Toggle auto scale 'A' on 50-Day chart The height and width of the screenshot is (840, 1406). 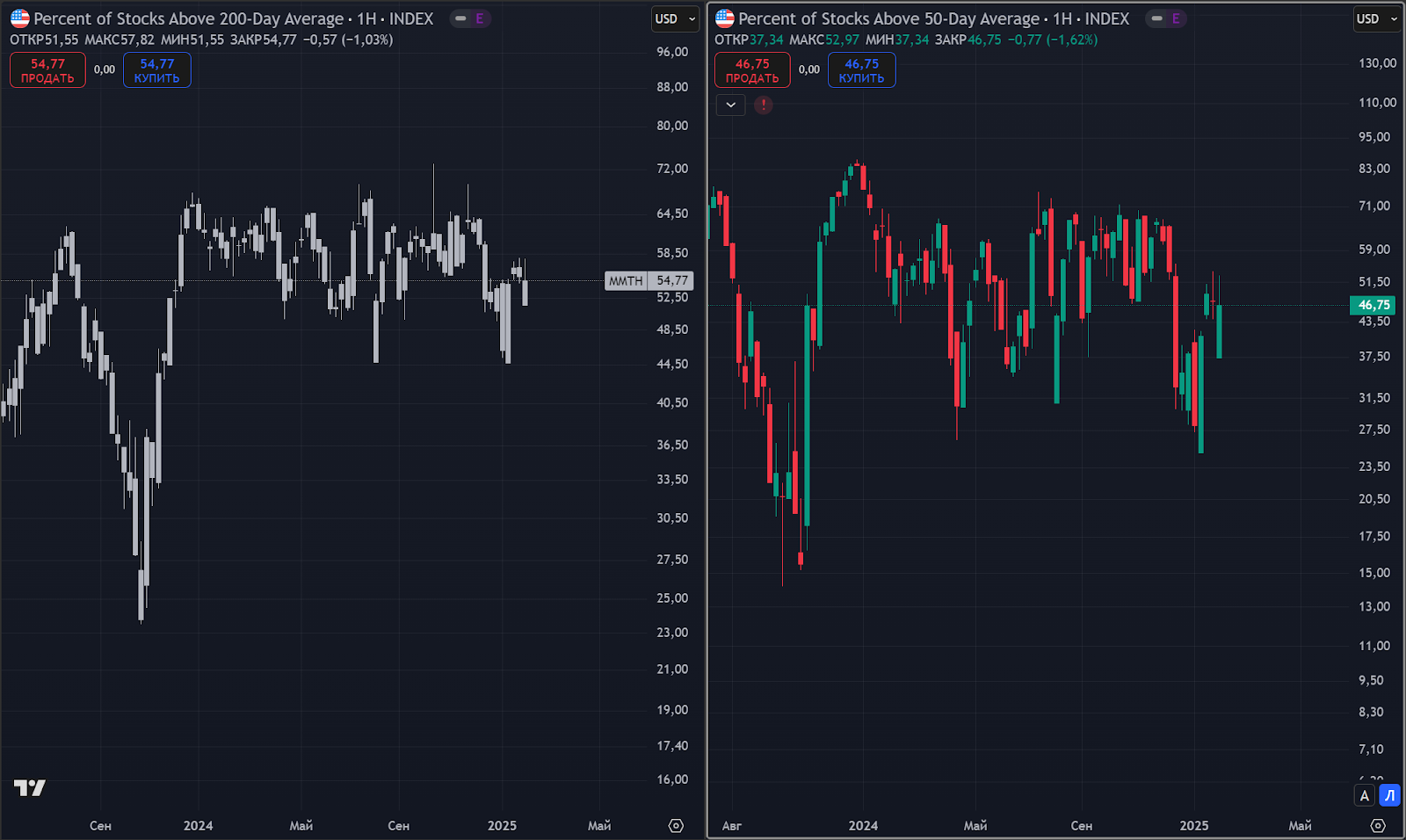click(x=1364, y=795)
